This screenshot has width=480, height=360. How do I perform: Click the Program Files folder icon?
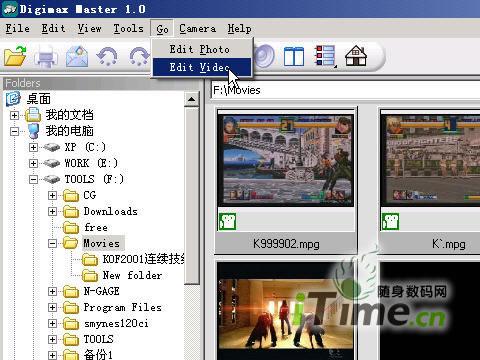[x=71, y=307]
